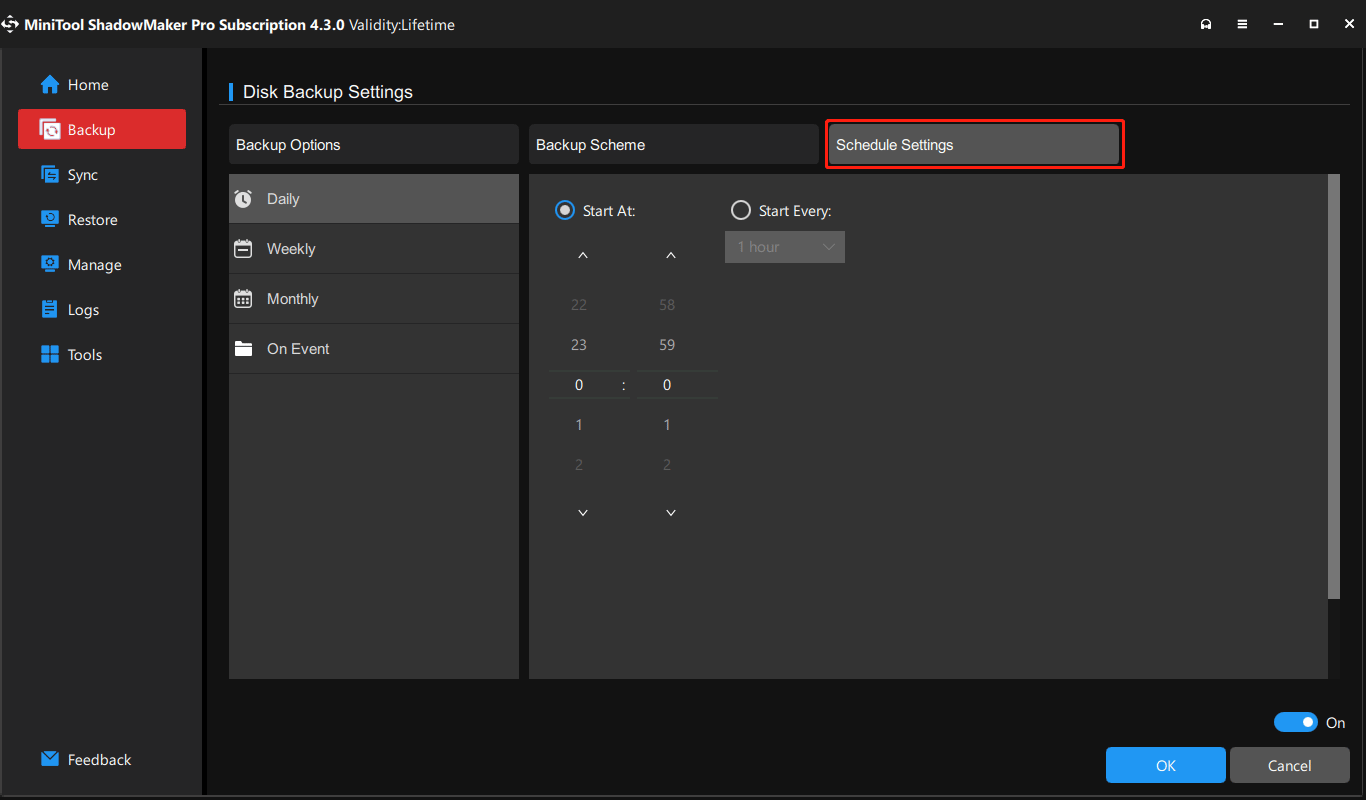Click the Home house icon
The width and height of the screenshot is (1366, 800).
(x=50, y=85)
